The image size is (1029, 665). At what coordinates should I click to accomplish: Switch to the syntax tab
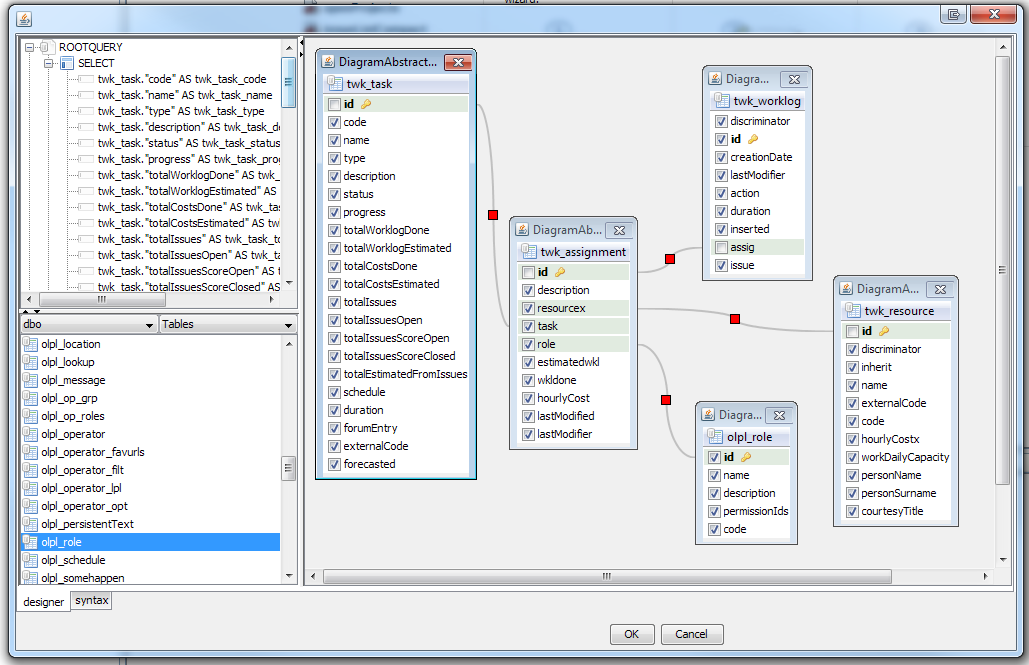pyautogui.click(x=92, y=600)
